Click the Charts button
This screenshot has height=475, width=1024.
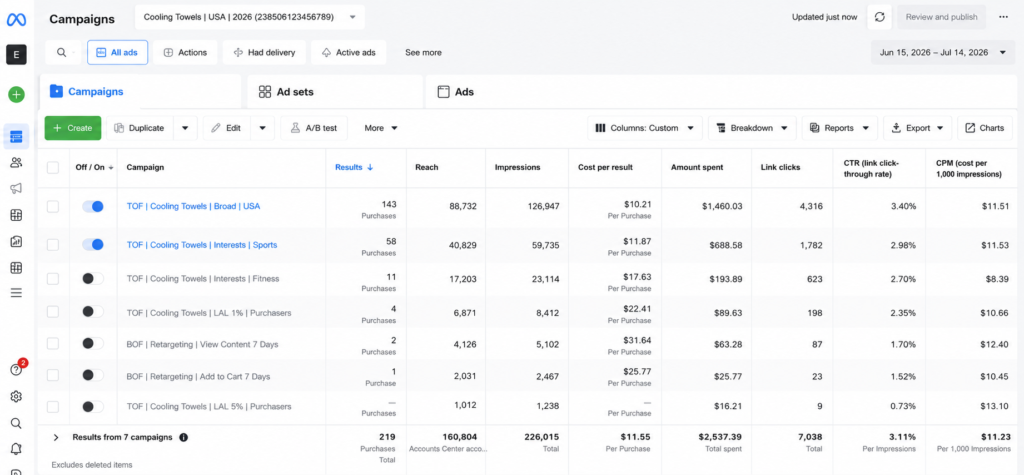point(985,128)
